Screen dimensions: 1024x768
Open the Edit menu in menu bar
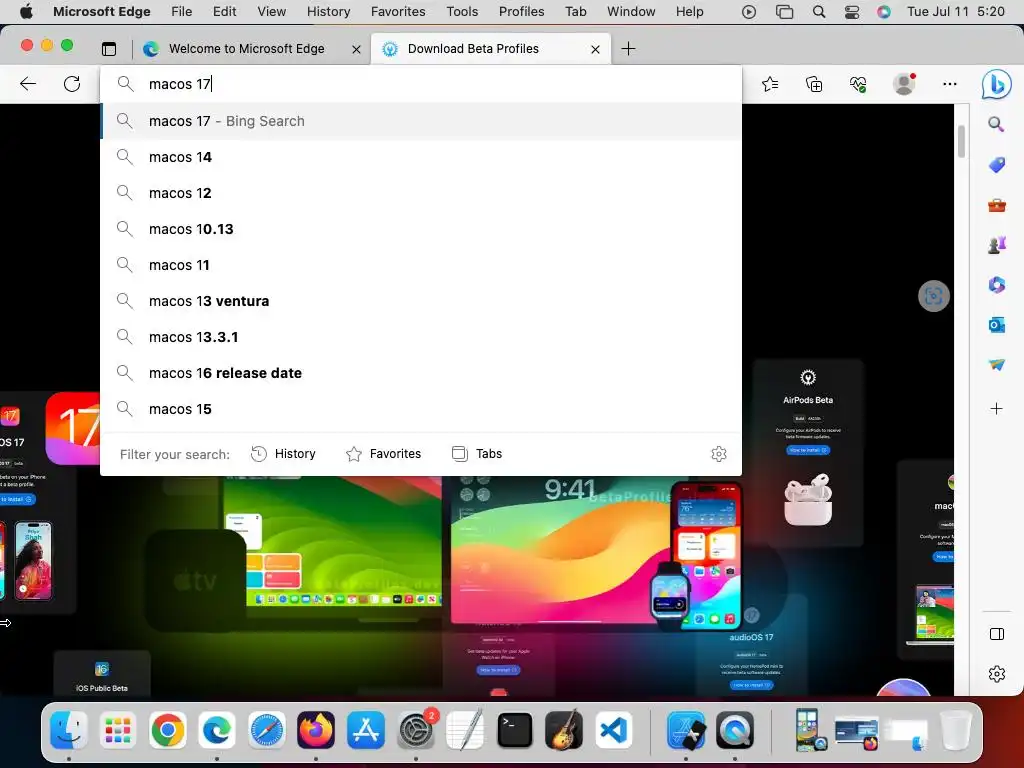pyautogui.click(x=225, y=12)
